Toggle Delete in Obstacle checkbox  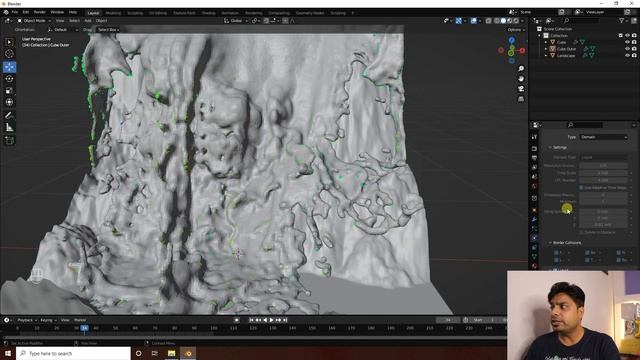581,232
